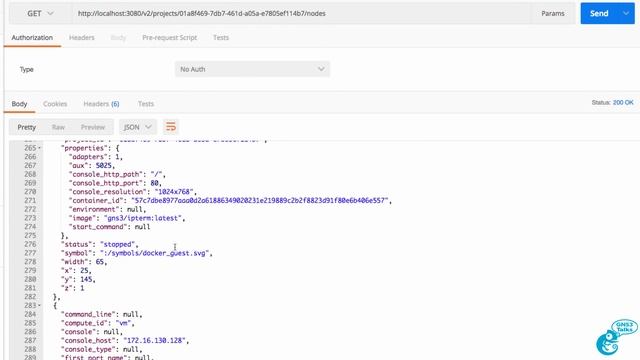Viewport: 640px width, 360px height.
Task: Open the JSON format dropdown
Action: pyautogui.click(x=138, y=127)
